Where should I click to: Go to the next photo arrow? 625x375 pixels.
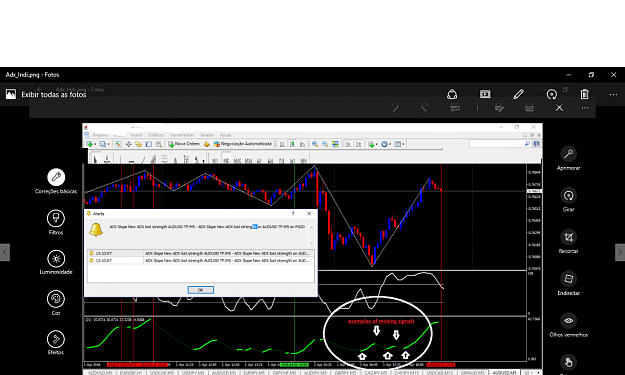(620, 252)
